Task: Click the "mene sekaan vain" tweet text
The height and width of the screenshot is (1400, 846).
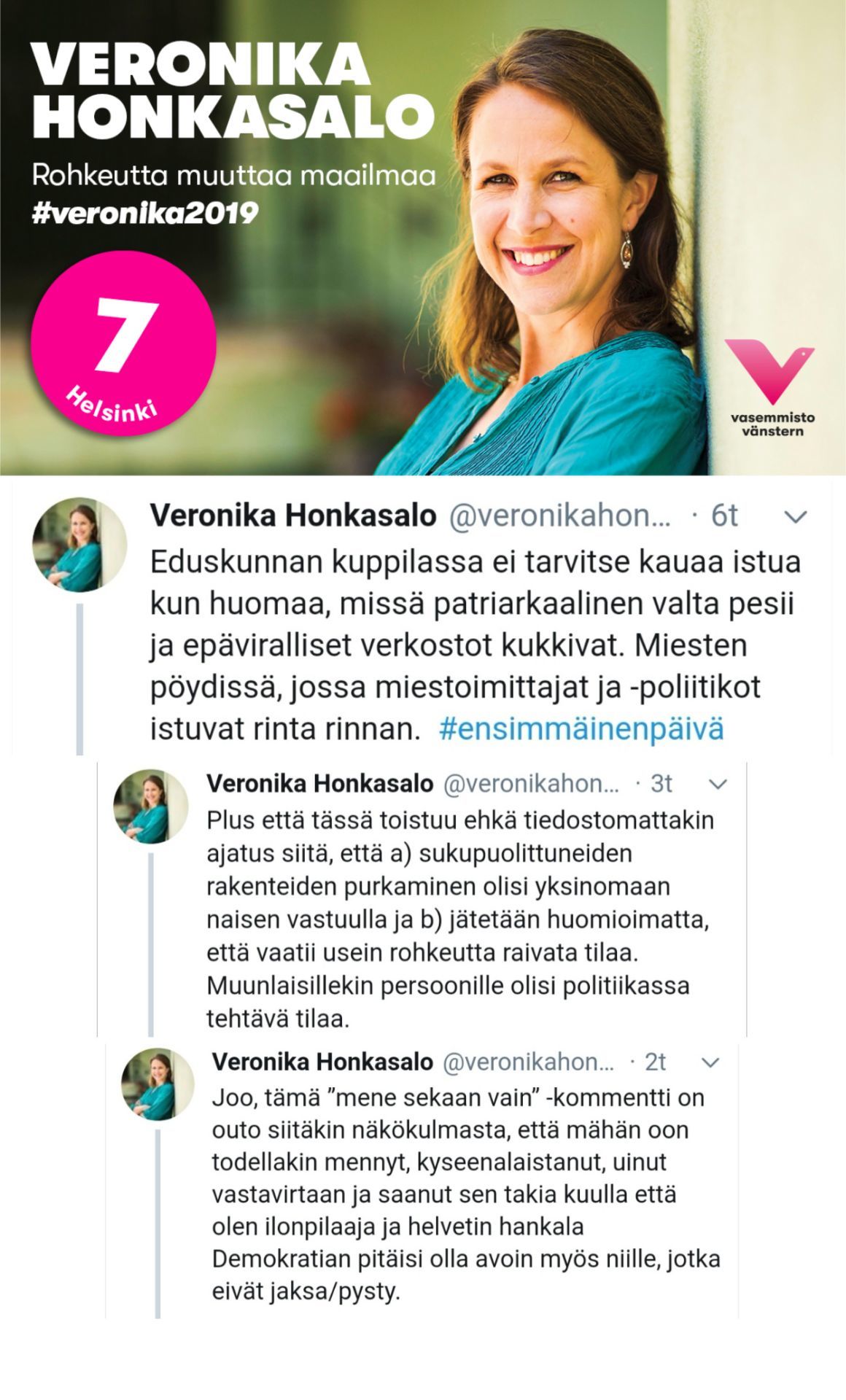Action: tap(466, 1195)
